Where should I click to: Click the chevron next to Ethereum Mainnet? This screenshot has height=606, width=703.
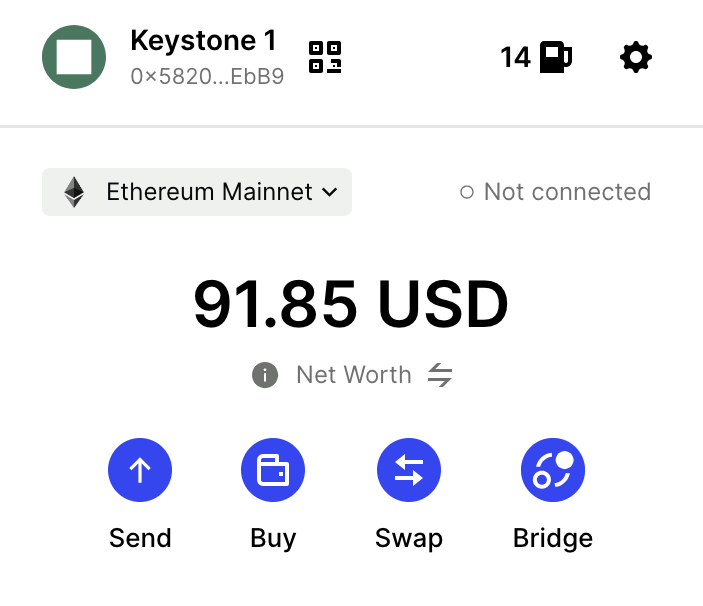(x=330, y=192)
